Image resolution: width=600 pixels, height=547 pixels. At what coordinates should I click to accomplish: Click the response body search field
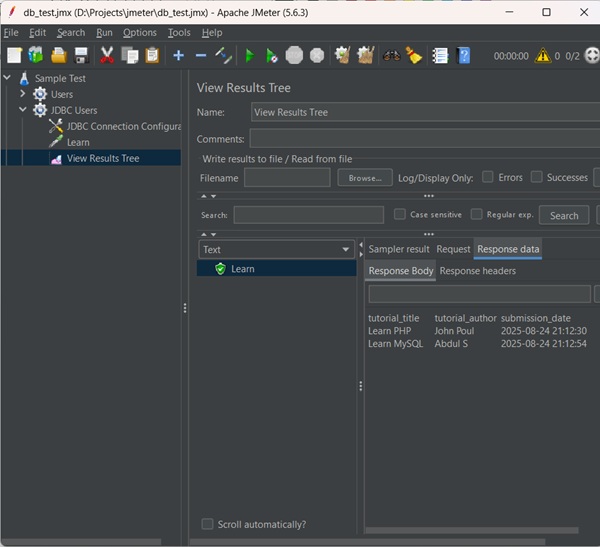coord(479,294)
